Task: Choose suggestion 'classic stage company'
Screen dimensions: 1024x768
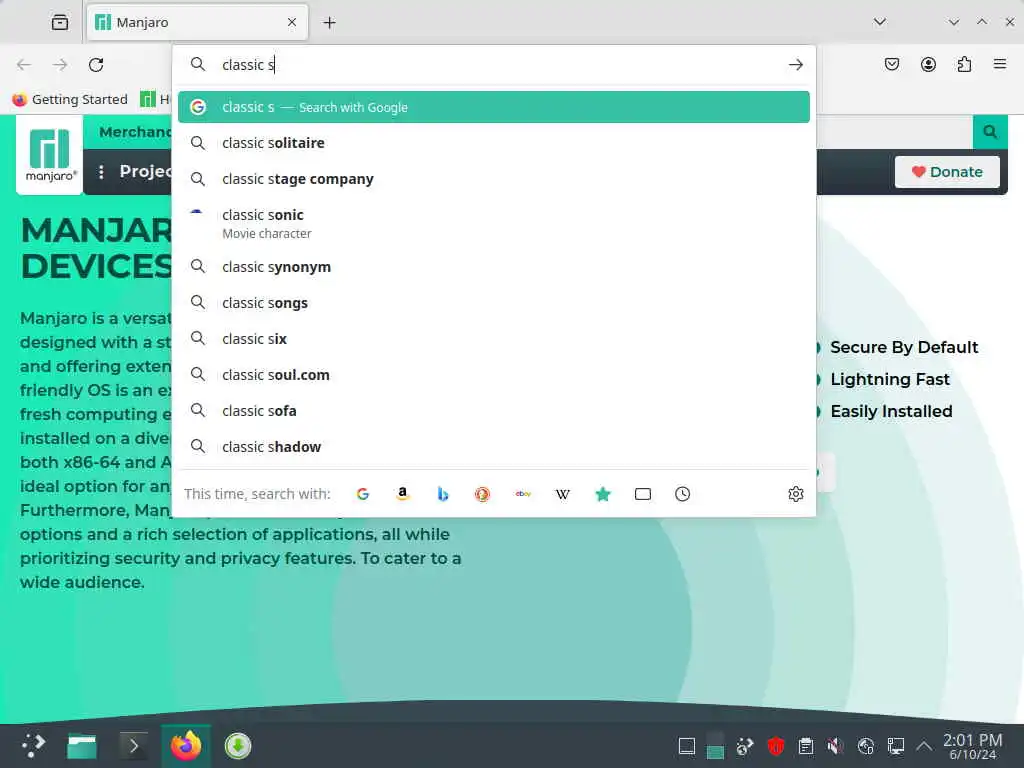Action: [494, 179]
